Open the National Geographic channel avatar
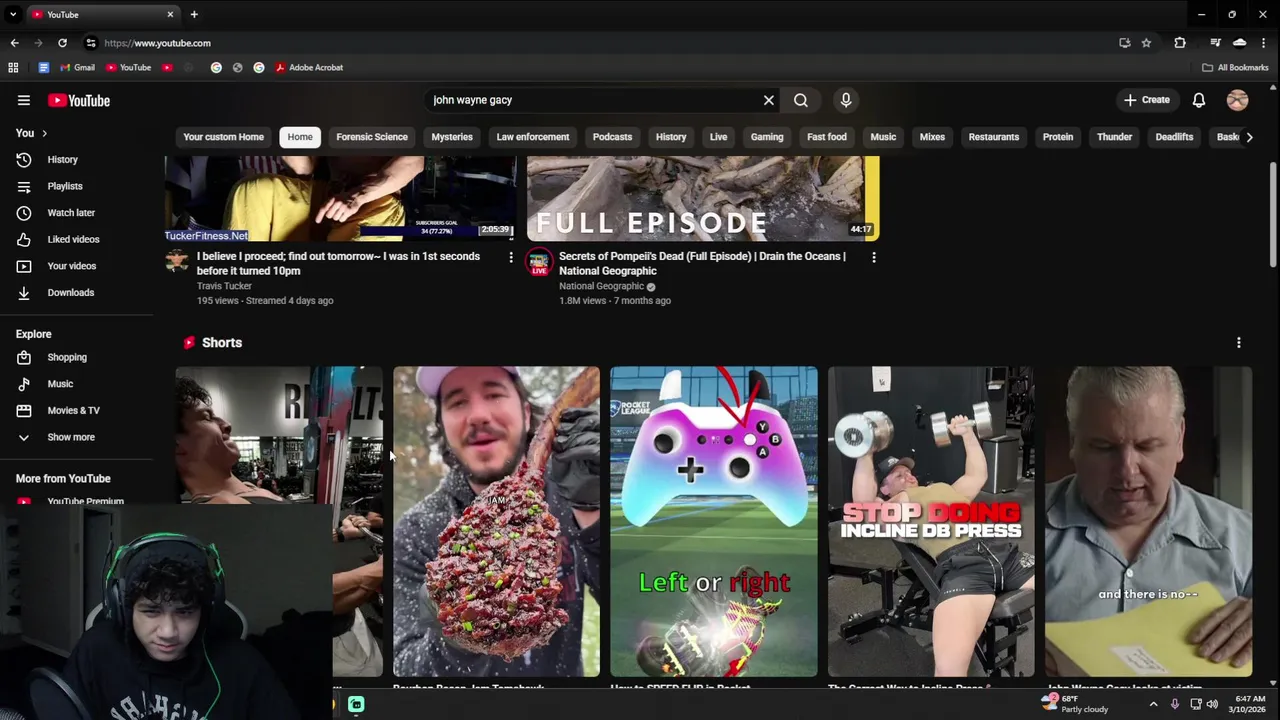 click(539, 262)
